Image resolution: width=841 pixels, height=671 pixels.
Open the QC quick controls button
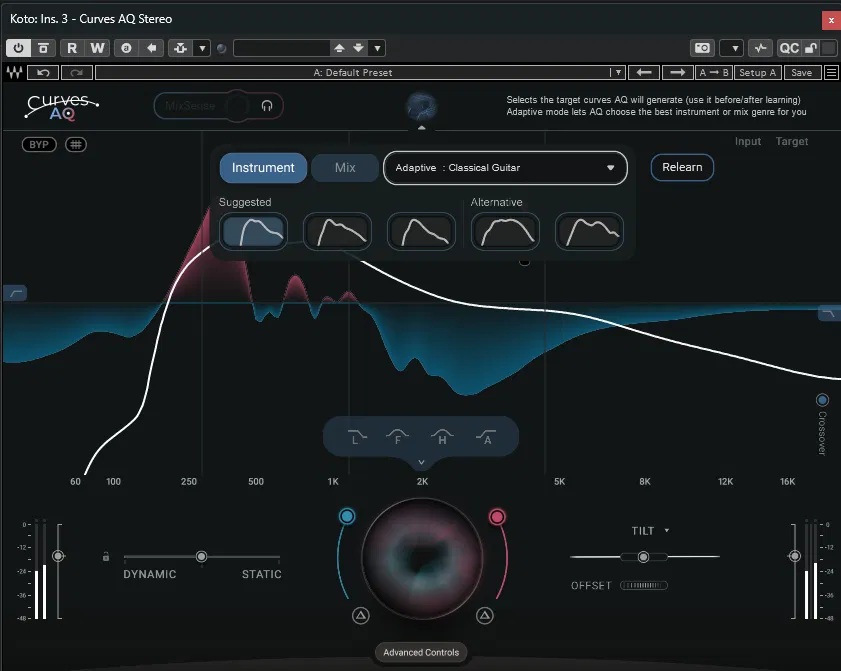[789, 48]
